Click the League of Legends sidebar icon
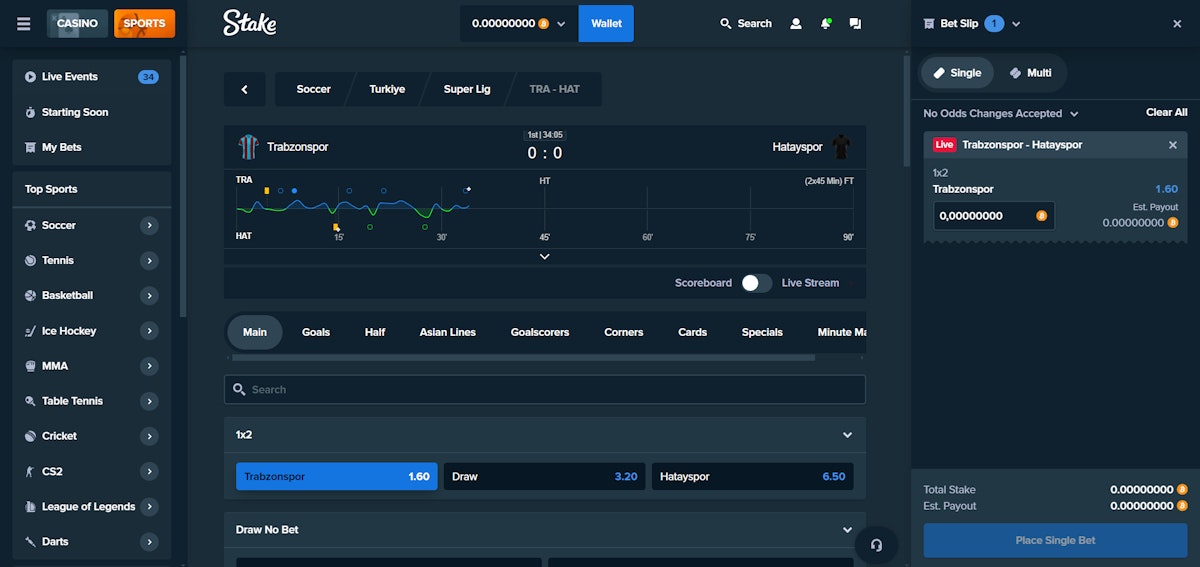Viewport: 1200px width, 567px height. click(x=31, y=507)
